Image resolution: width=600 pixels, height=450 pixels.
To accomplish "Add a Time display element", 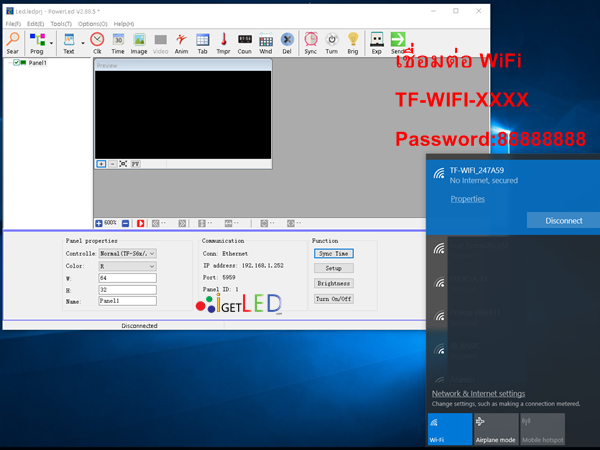I will click(118, 43).
